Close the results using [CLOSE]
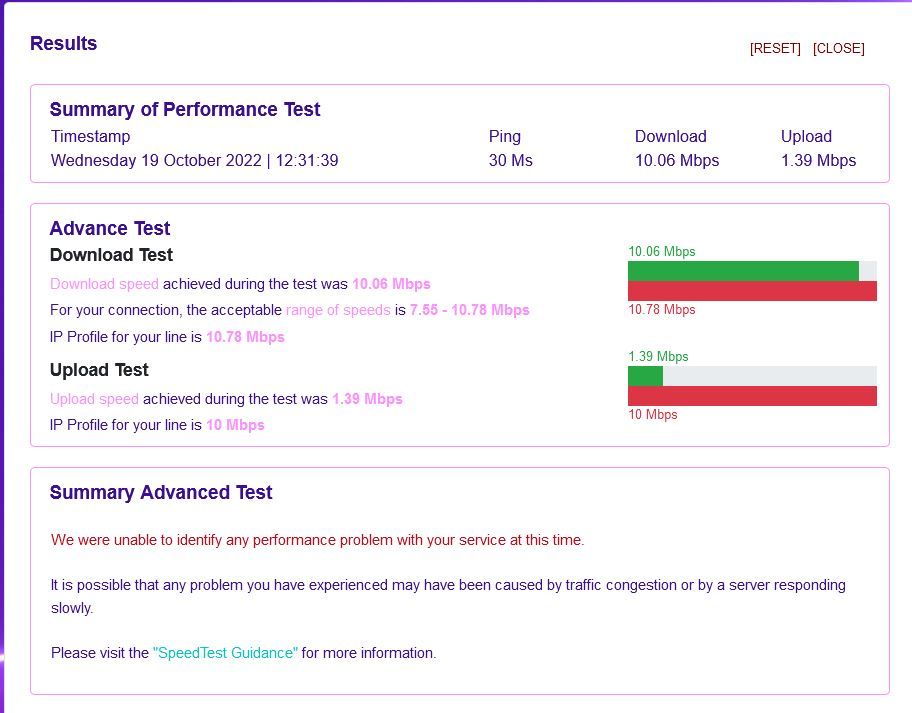Image resolution: width=912 pixels, height=713 pixels. 838,49
